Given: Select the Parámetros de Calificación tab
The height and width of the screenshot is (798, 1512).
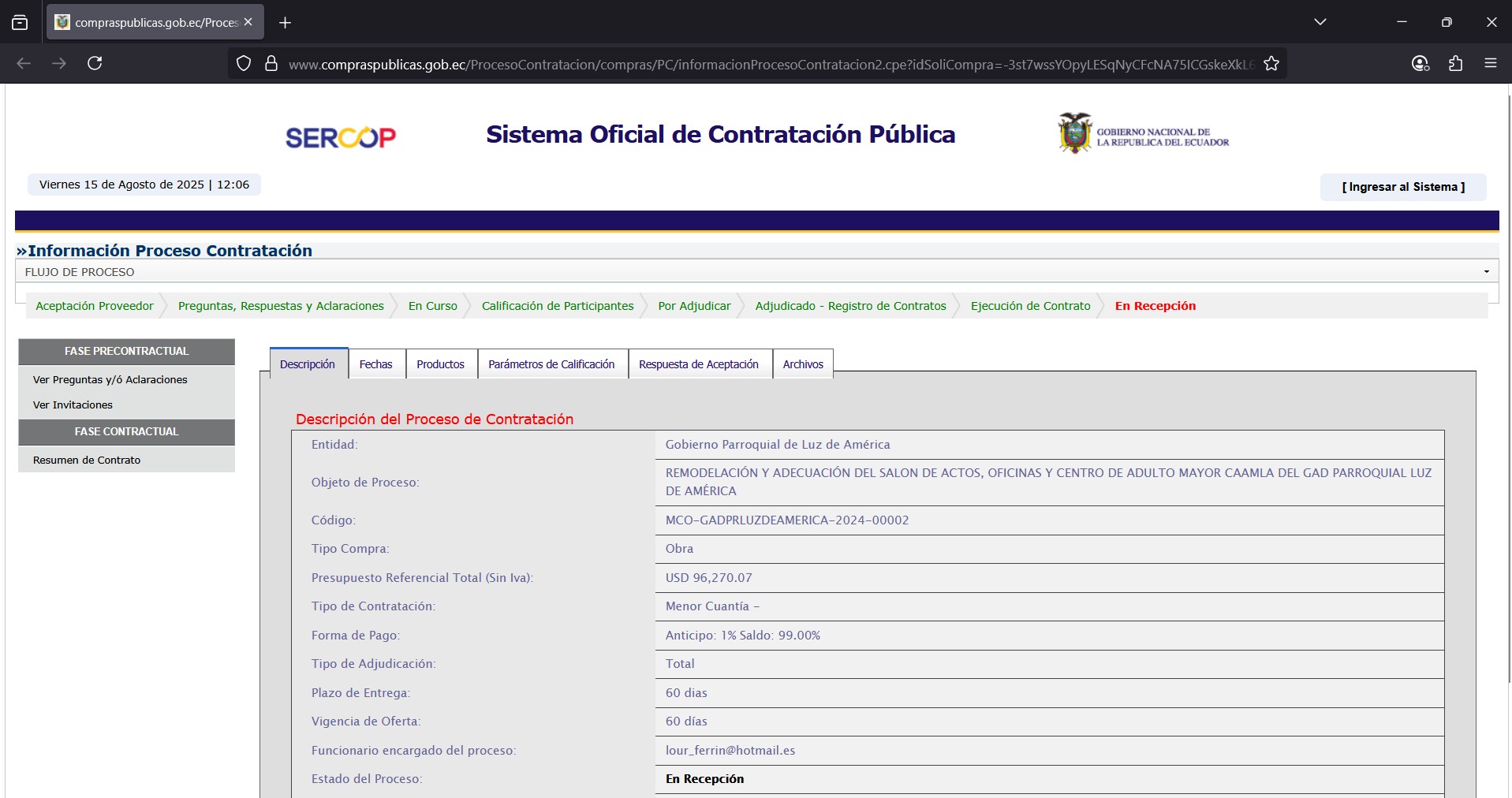Looking at the screenshot, I should click(551, 364).
